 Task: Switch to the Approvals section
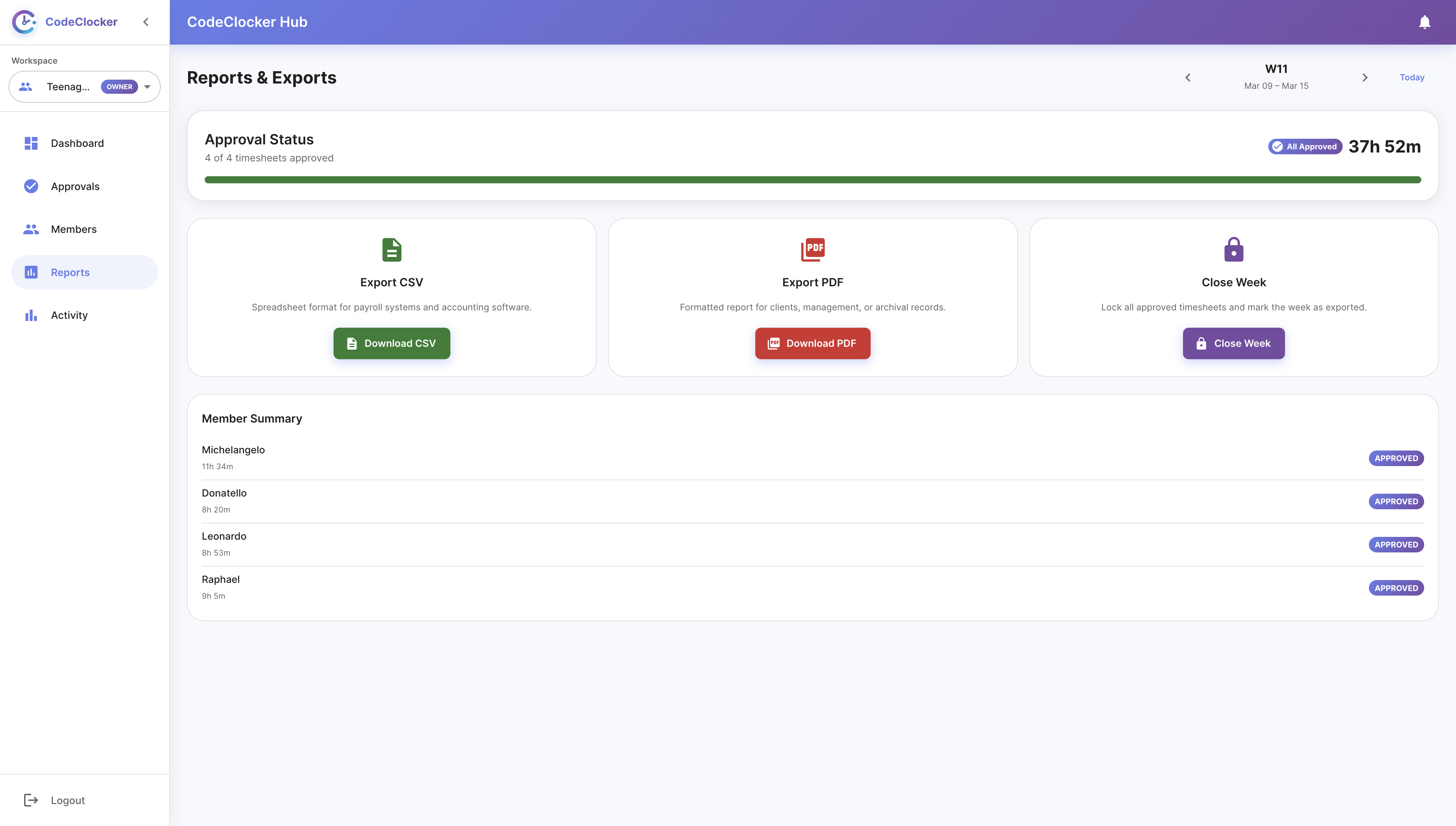[x=75, y=186]
